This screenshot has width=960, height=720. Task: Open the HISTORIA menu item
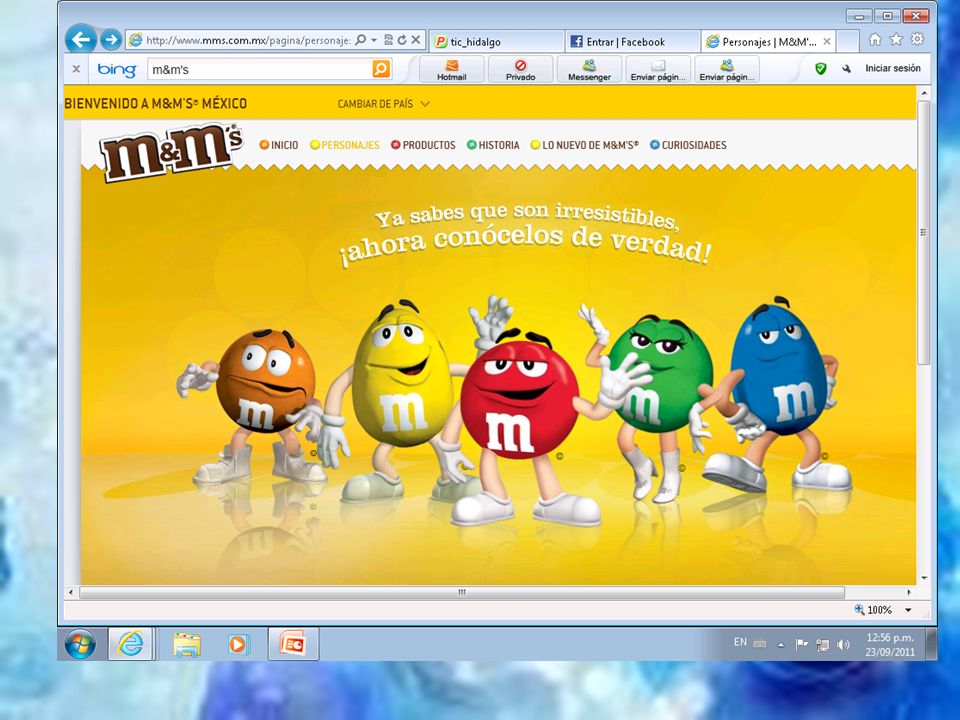pos(493,145)
